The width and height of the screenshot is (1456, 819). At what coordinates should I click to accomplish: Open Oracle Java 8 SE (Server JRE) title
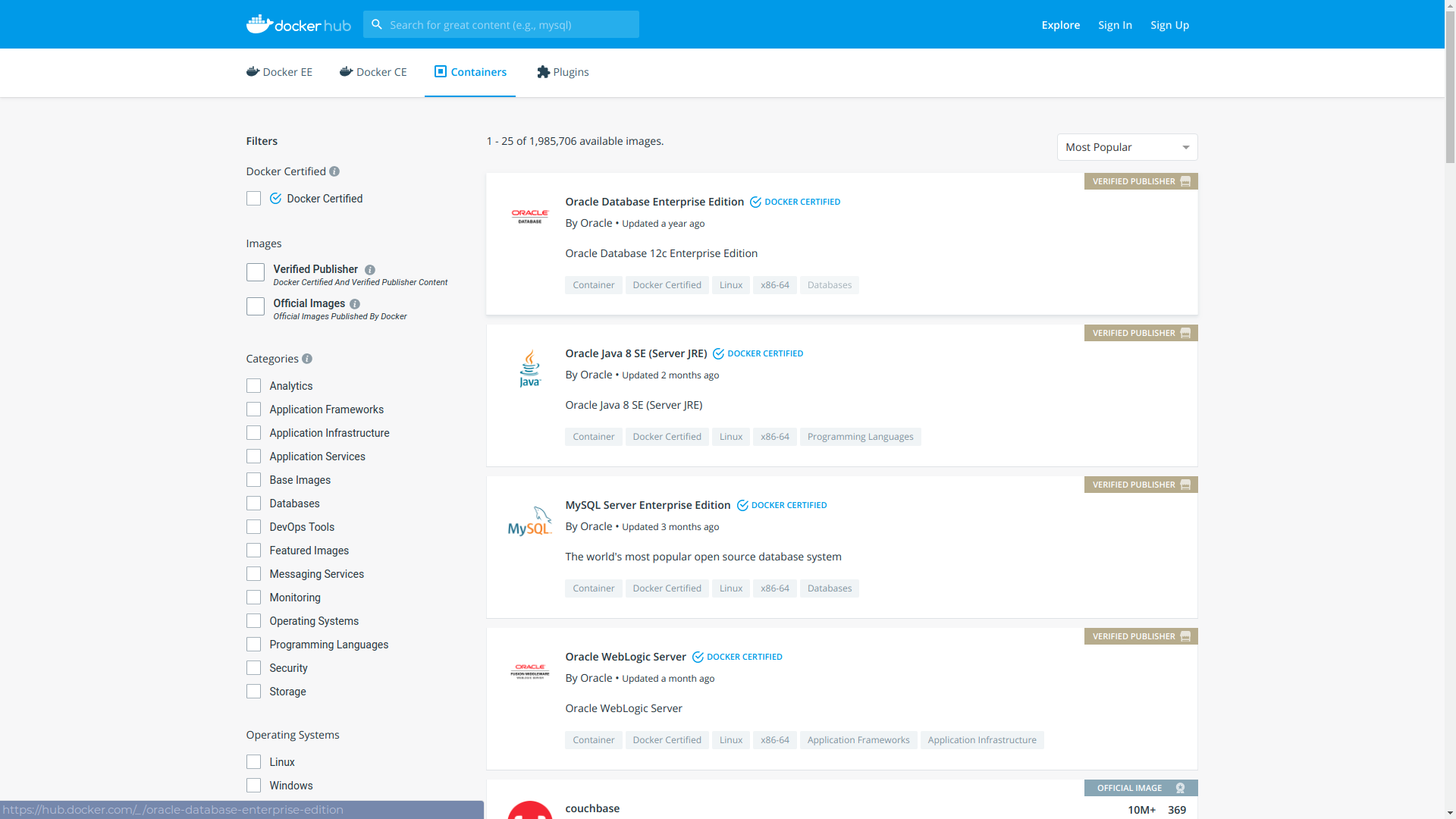(x=635, y=353)
